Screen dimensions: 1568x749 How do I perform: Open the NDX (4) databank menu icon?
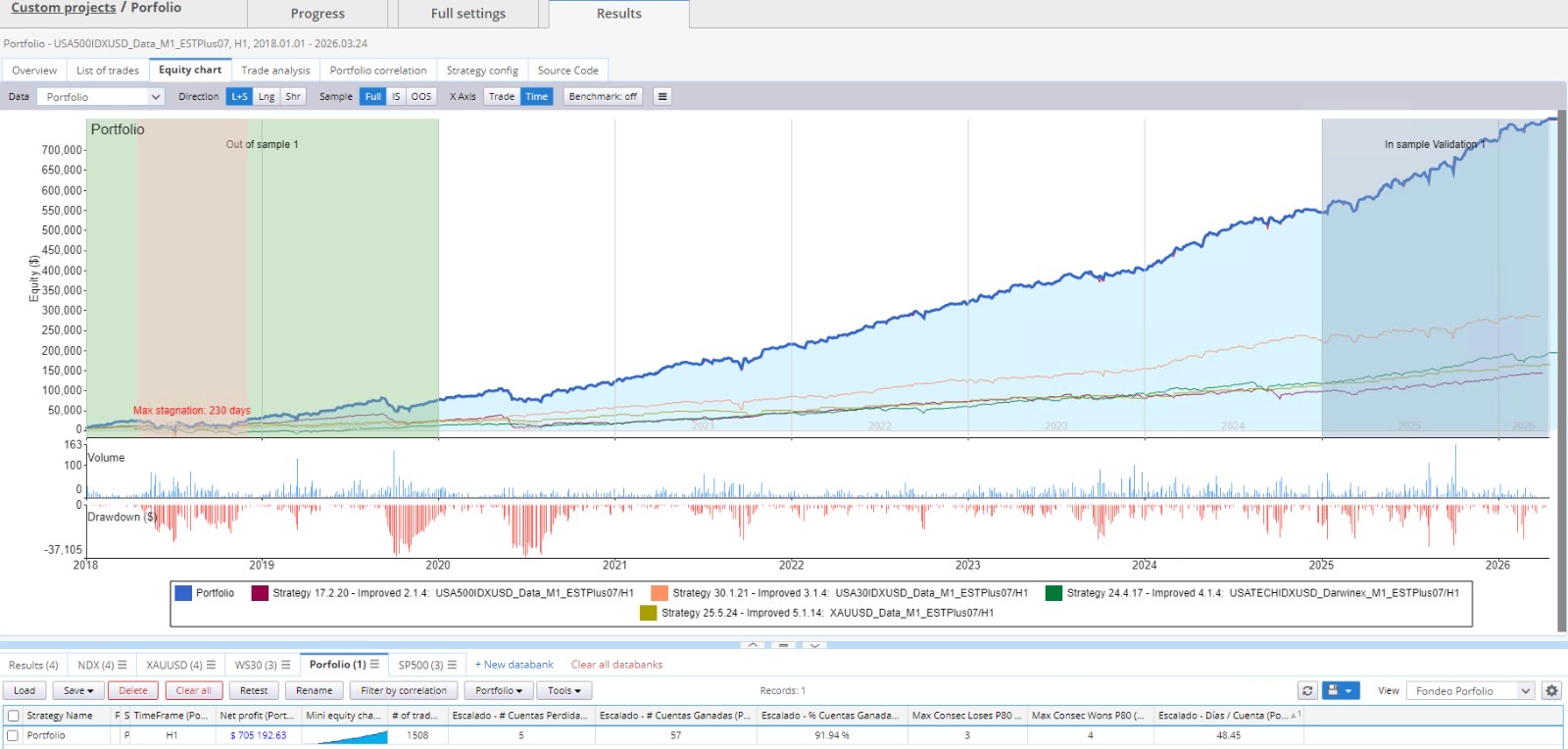(122, 665)
